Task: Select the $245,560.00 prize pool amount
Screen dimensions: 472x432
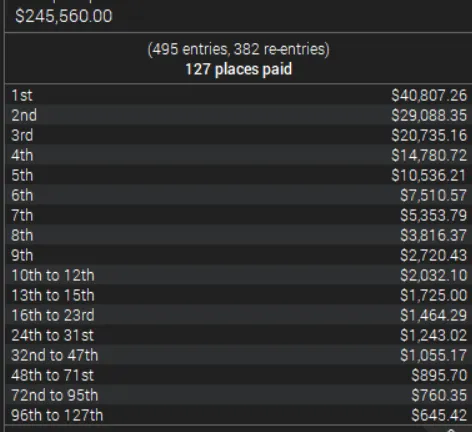Action: tap(64, 16)
